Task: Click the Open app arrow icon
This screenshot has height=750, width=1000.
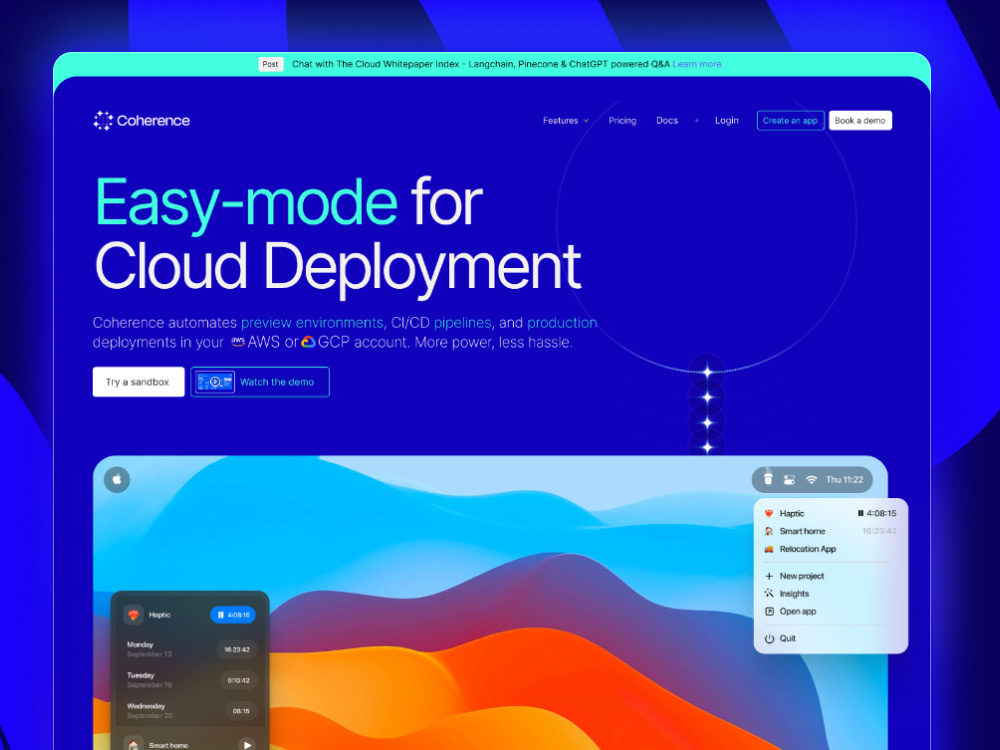Action: point(769,612)
